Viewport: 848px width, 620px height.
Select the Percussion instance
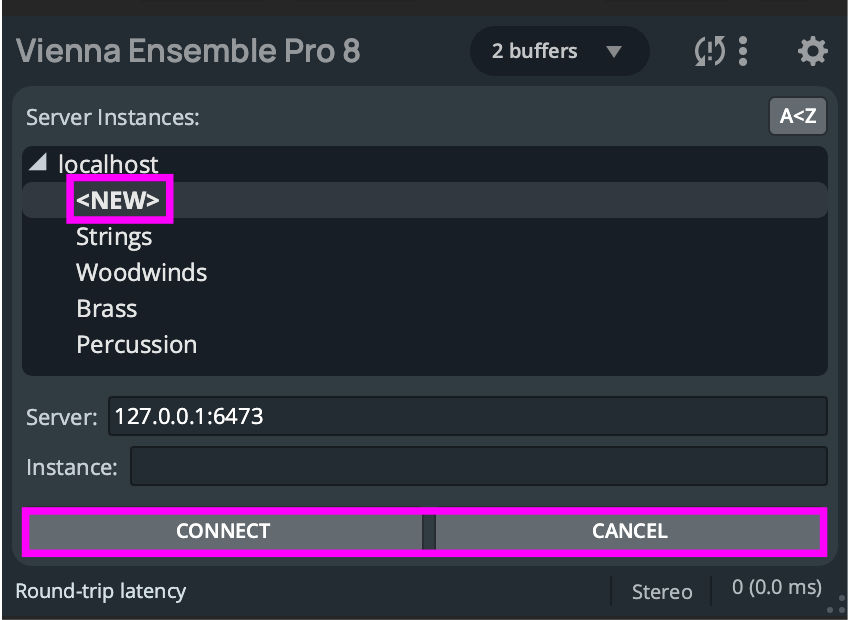coord(136,345)
